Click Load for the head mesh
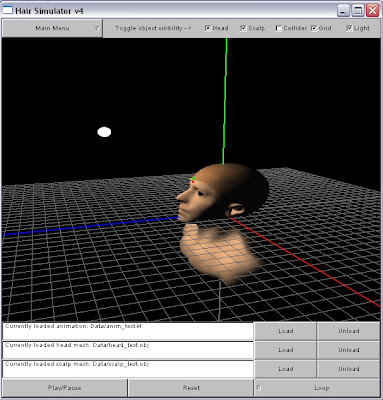Viewport: 383px width, 400px height. coord(285,350)
